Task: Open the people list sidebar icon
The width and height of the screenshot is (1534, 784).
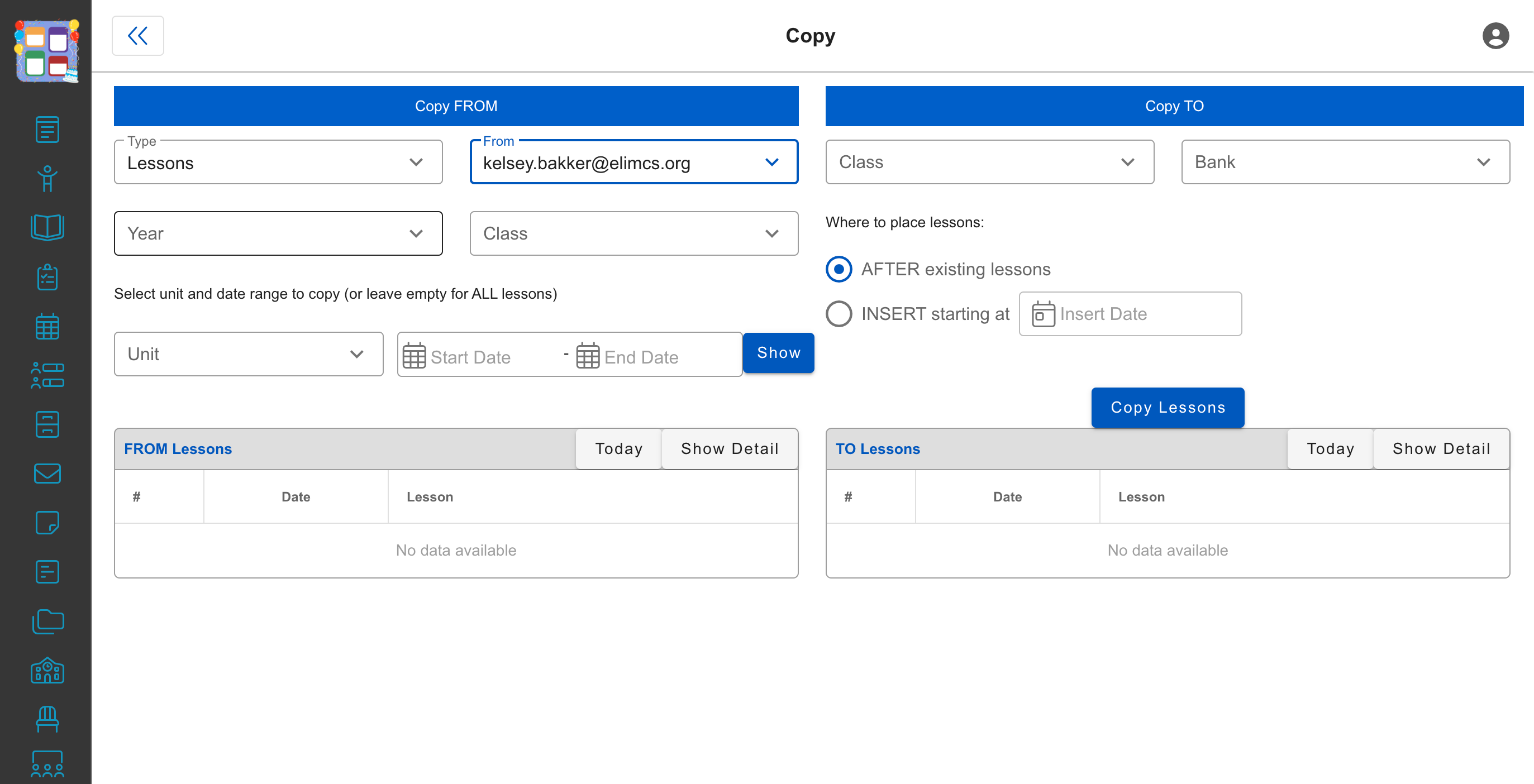Action: [x=47, y=376]
